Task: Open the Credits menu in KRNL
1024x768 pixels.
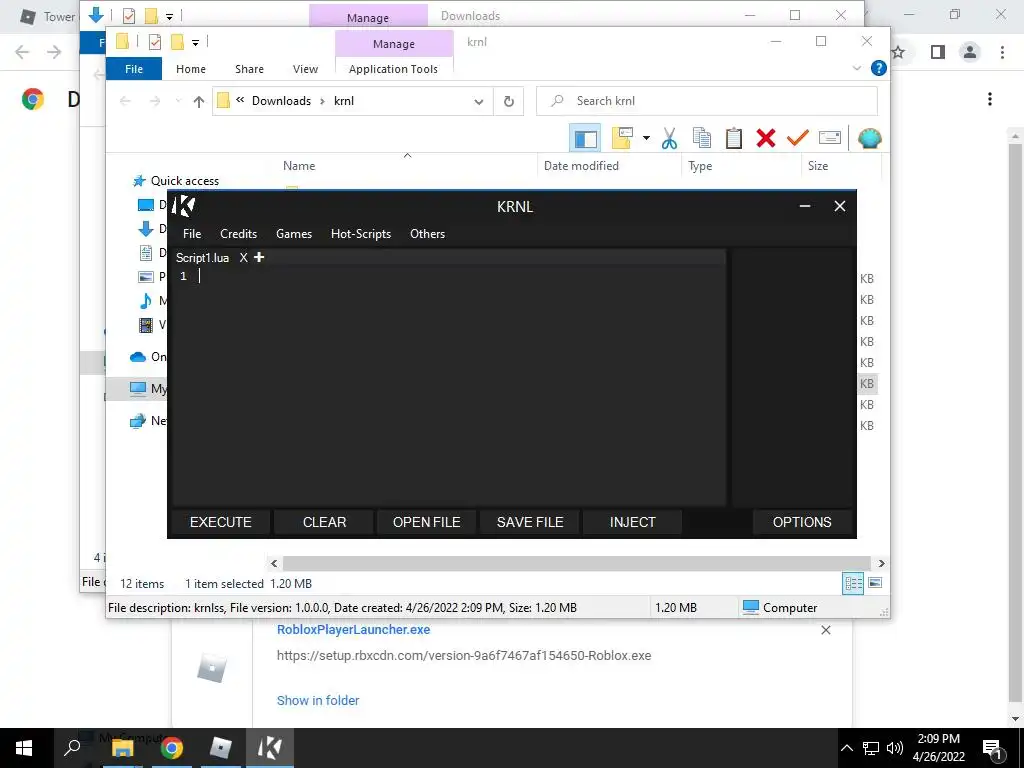Action: click(x=238, y=234)
